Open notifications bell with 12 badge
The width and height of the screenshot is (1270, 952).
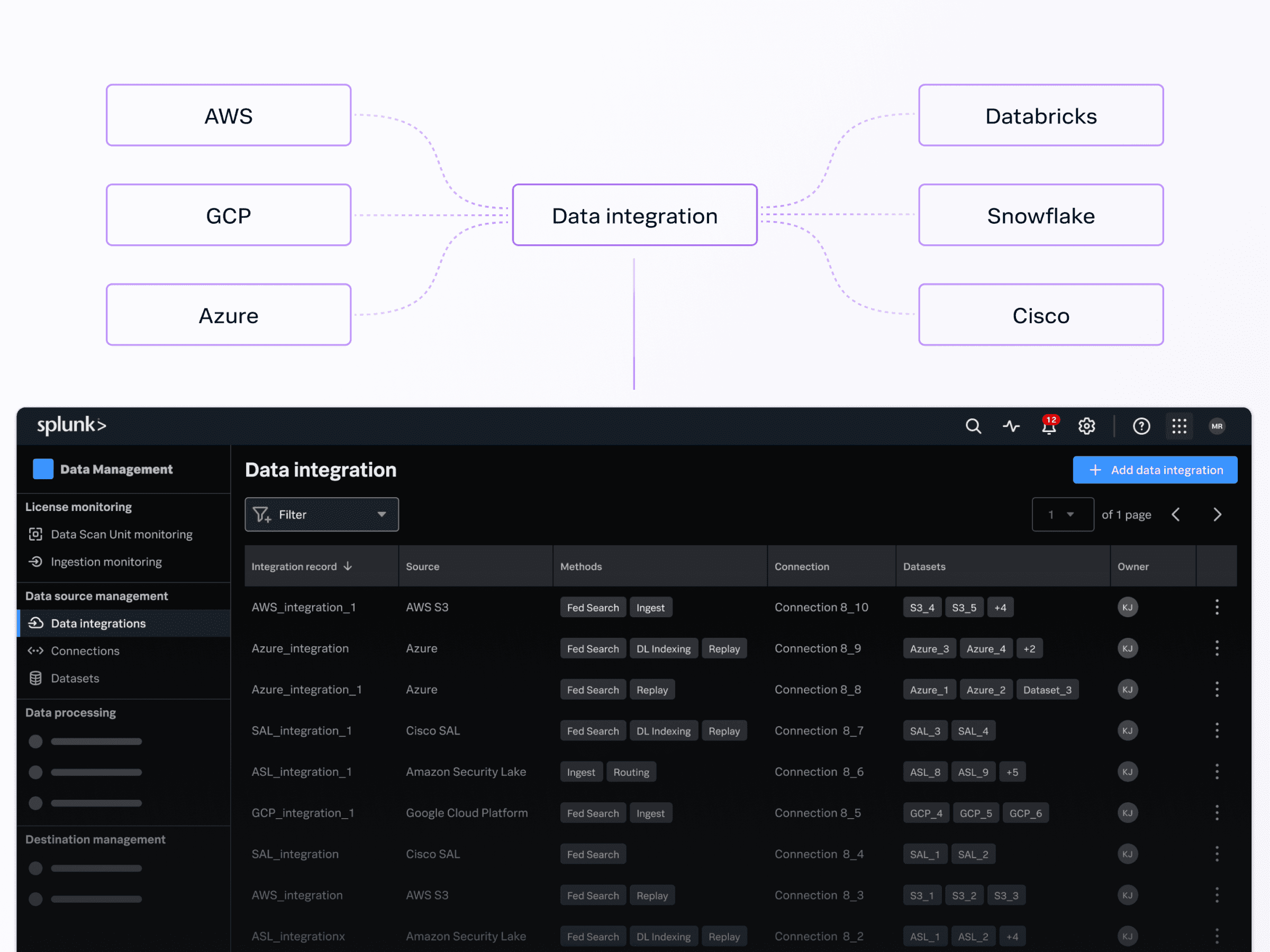click(1048, 426)
